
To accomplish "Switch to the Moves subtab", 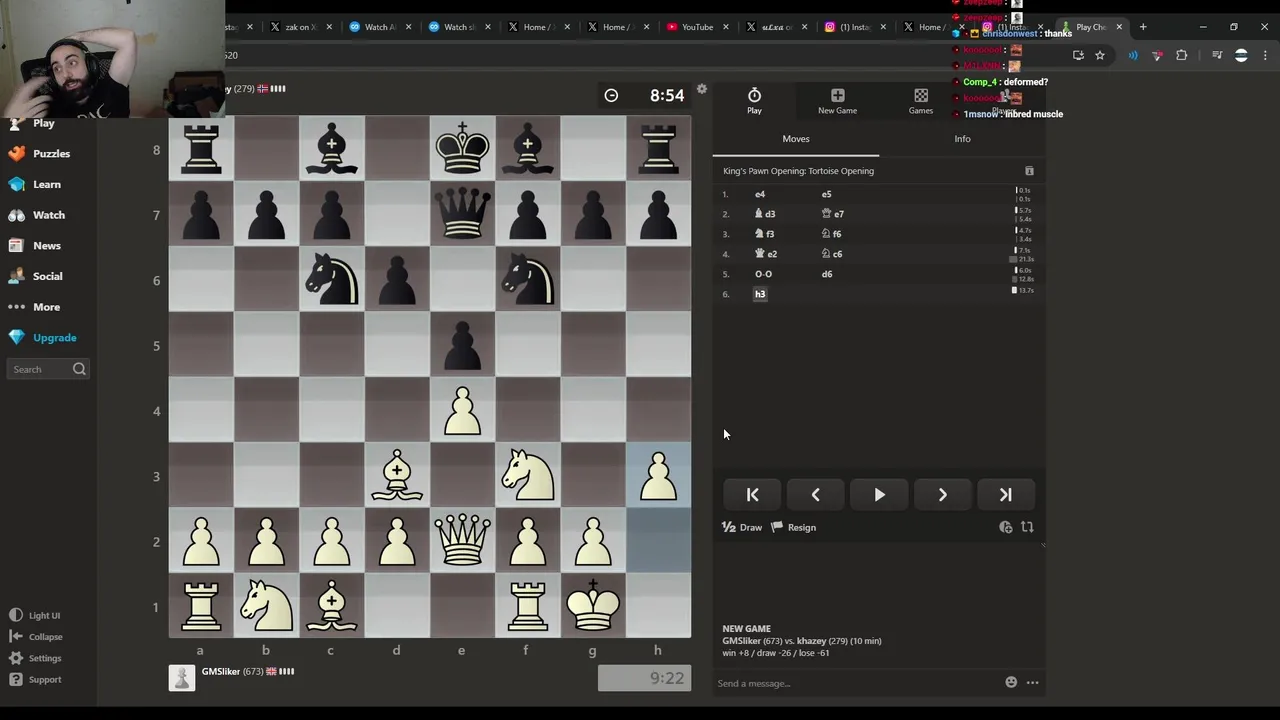I will tap(796, 139).
